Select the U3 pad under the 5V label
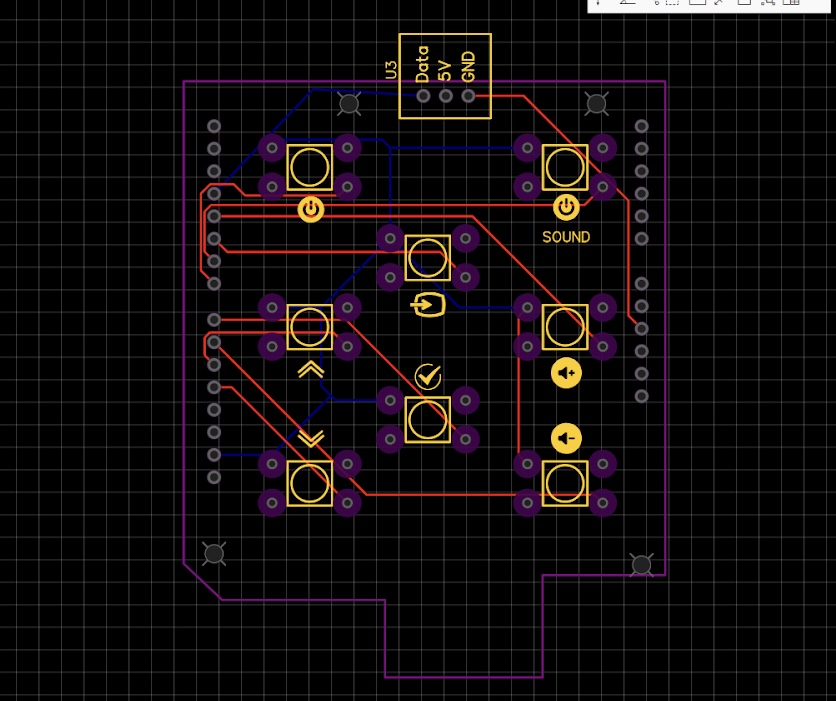The image size is (836, 701). pyautogui.click(x=446, y=96)
